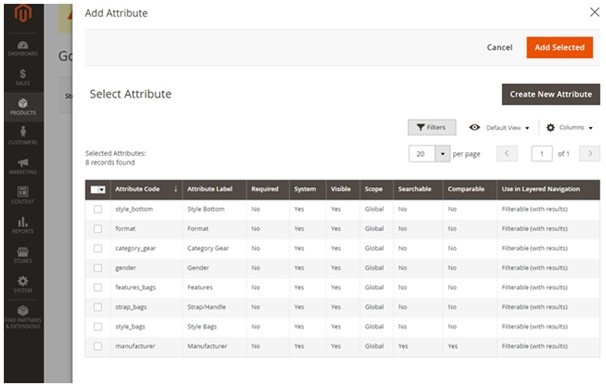Sort by Attribute Code arrow icon
This screenshot has height=387, width=606.
click(175, 189)
